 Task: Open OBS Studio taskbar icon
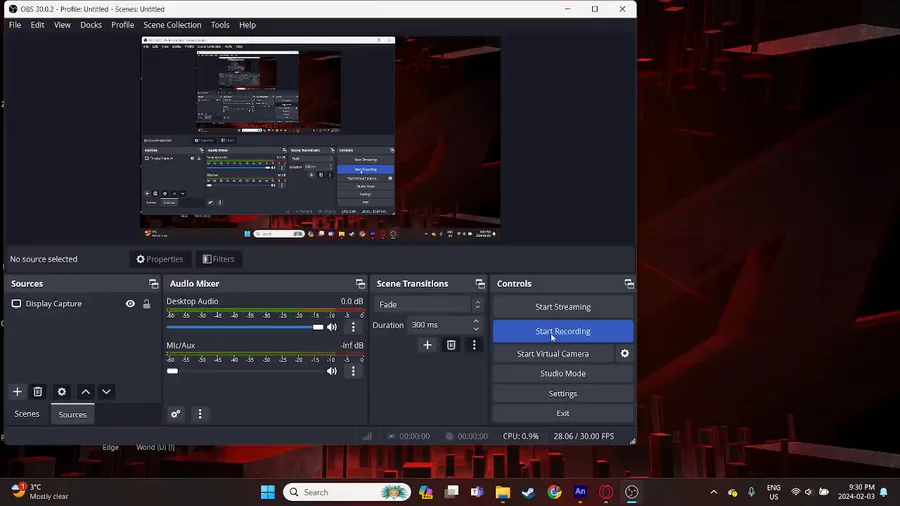(632, 492)
